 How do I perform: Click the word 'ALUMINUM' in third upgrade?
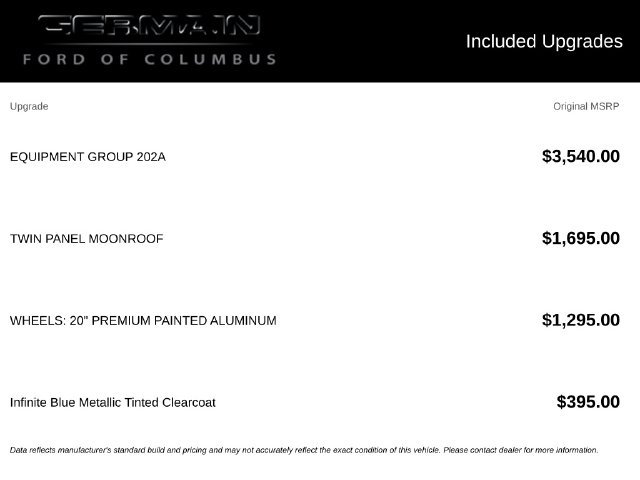[243, 321]
